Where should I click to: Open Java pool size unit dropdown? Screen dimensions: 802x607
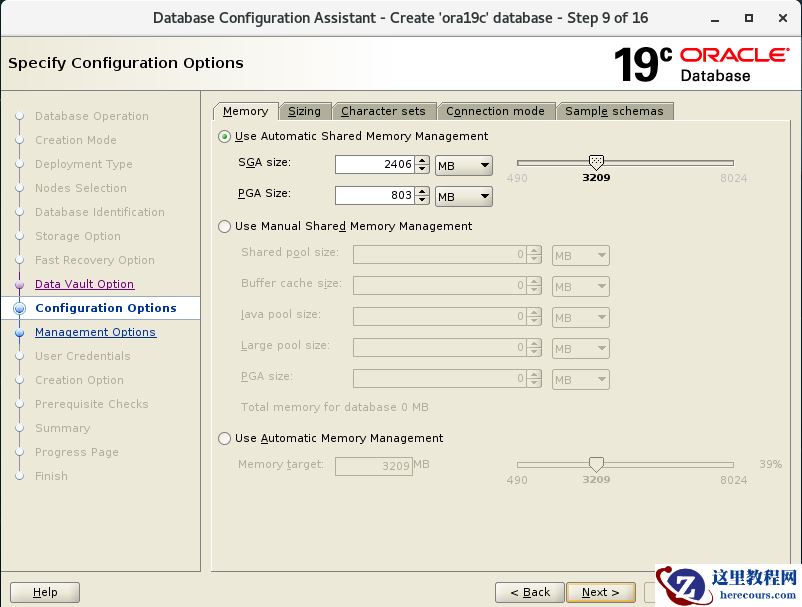tap(581, 318)
